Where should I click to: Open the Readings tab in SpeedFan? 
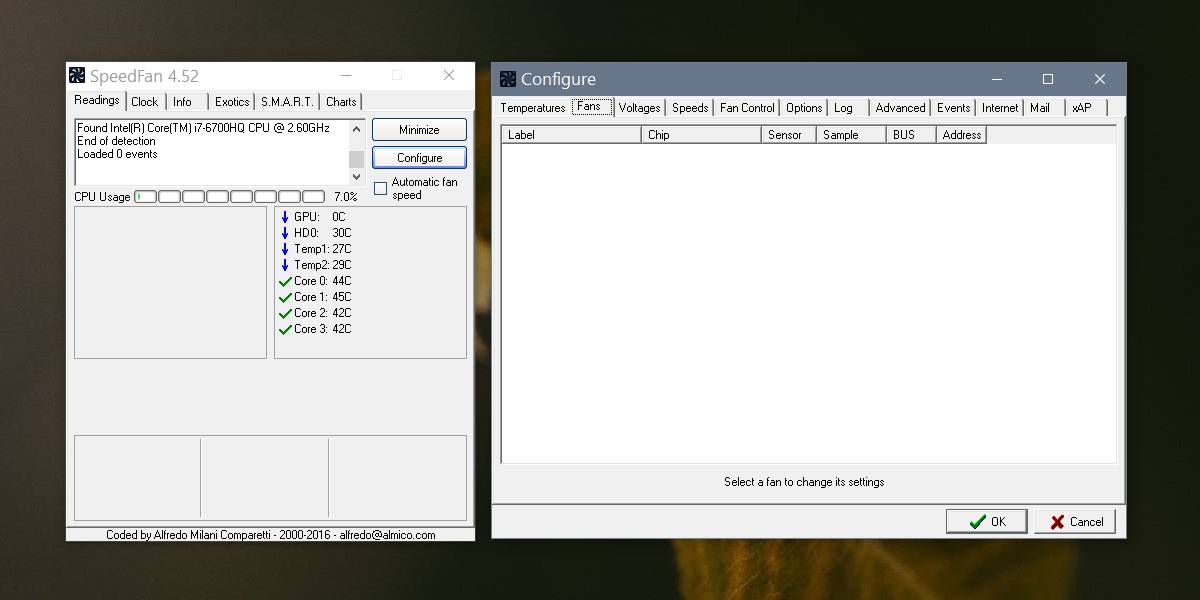click(x=97, y=100)
